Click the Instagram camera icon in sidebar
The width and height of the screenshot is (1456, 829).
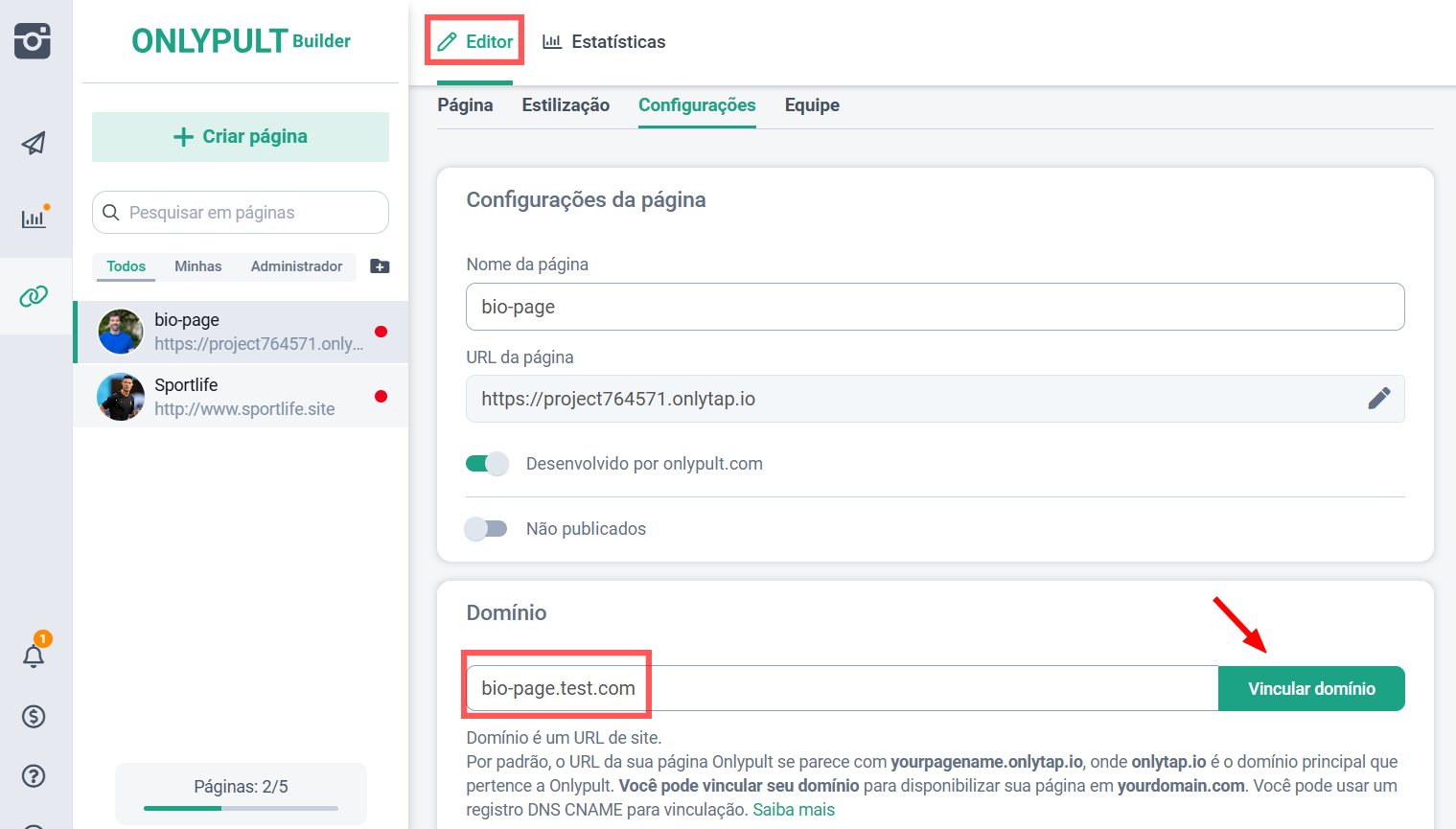33,41
